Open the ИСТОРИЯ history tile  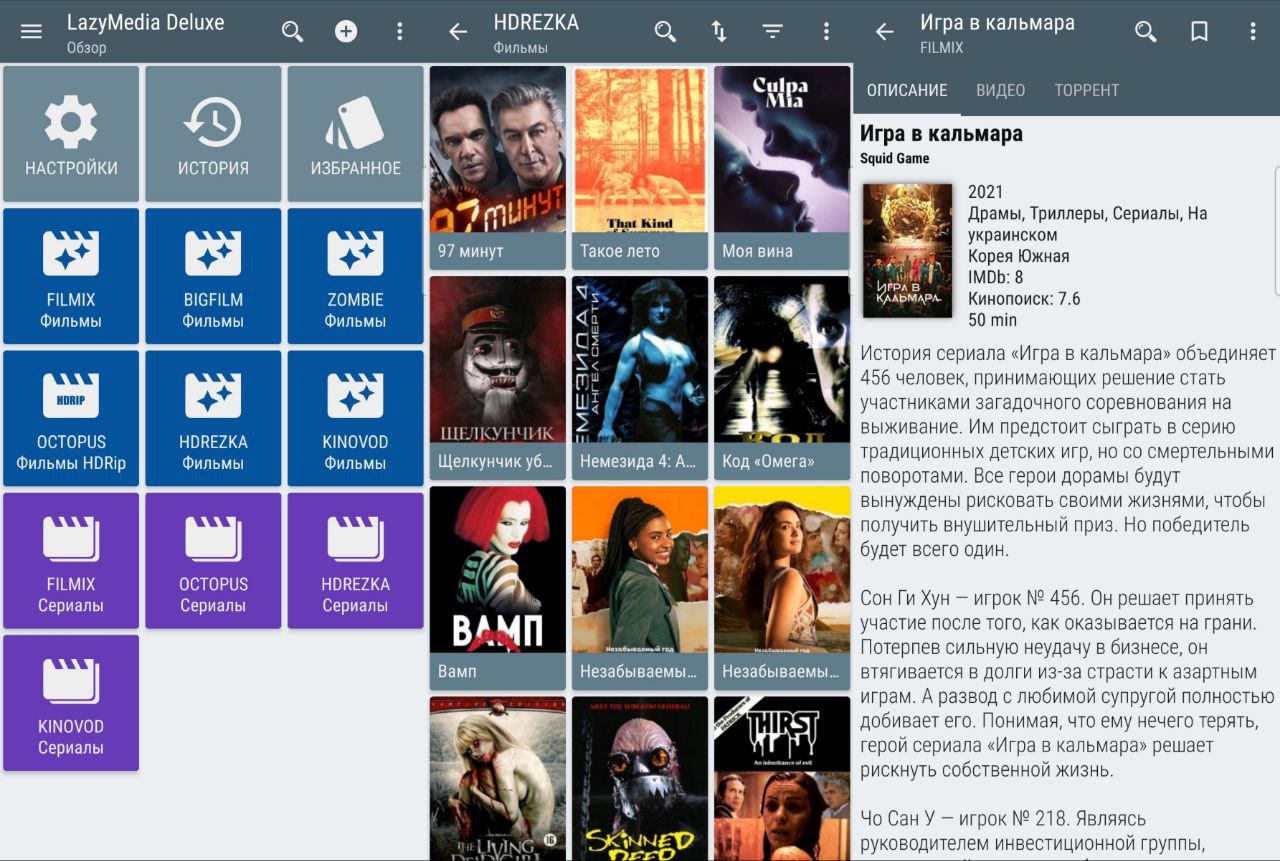click(x=213, y=134)
